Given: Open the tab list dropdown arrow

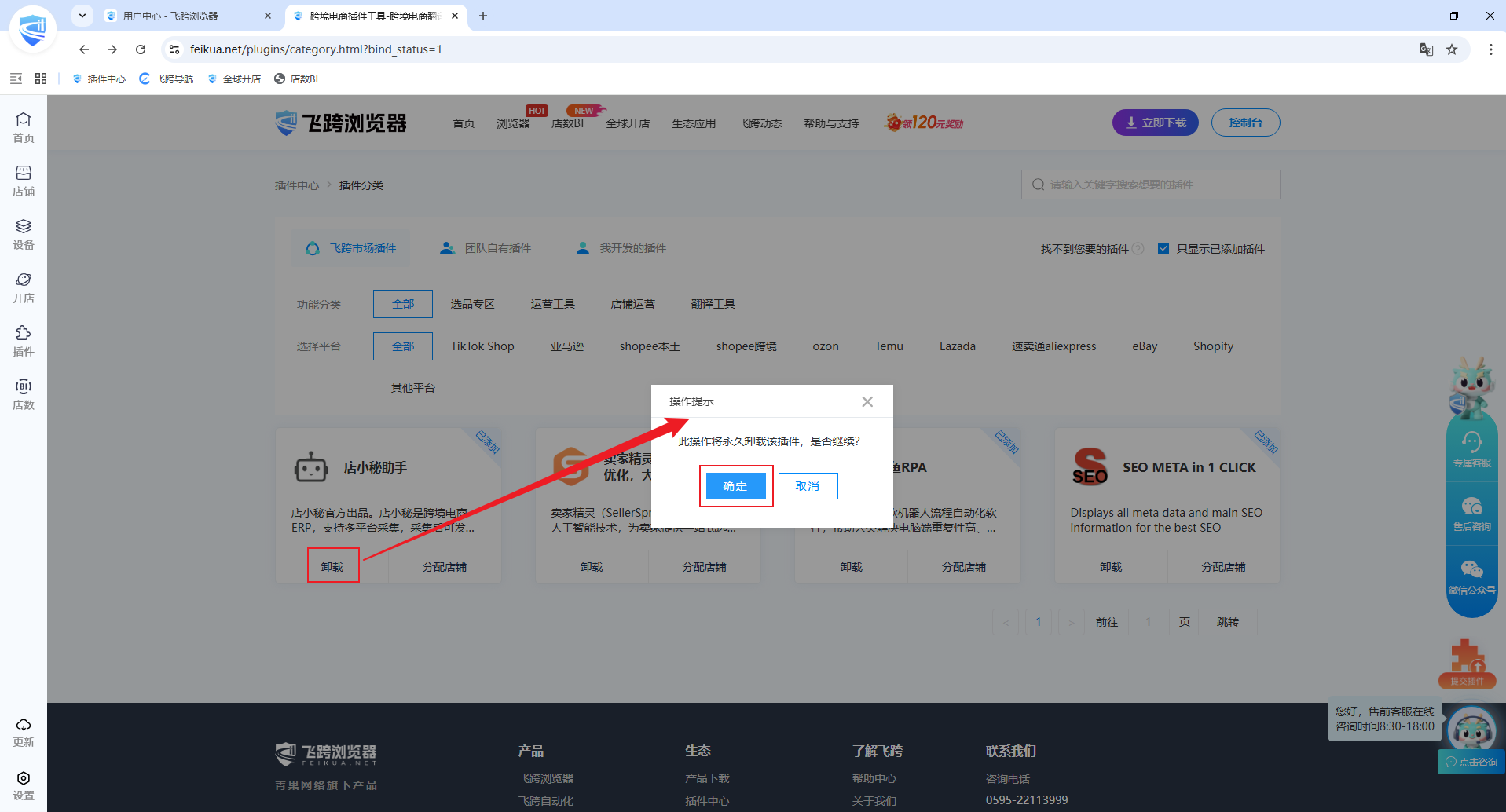Looking at the screenshot, I should [x=82, y=16].
